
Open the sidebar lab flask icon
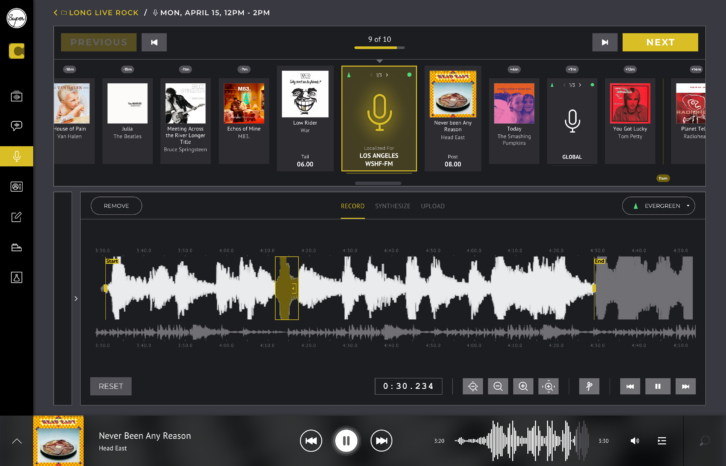pos(17,277)
